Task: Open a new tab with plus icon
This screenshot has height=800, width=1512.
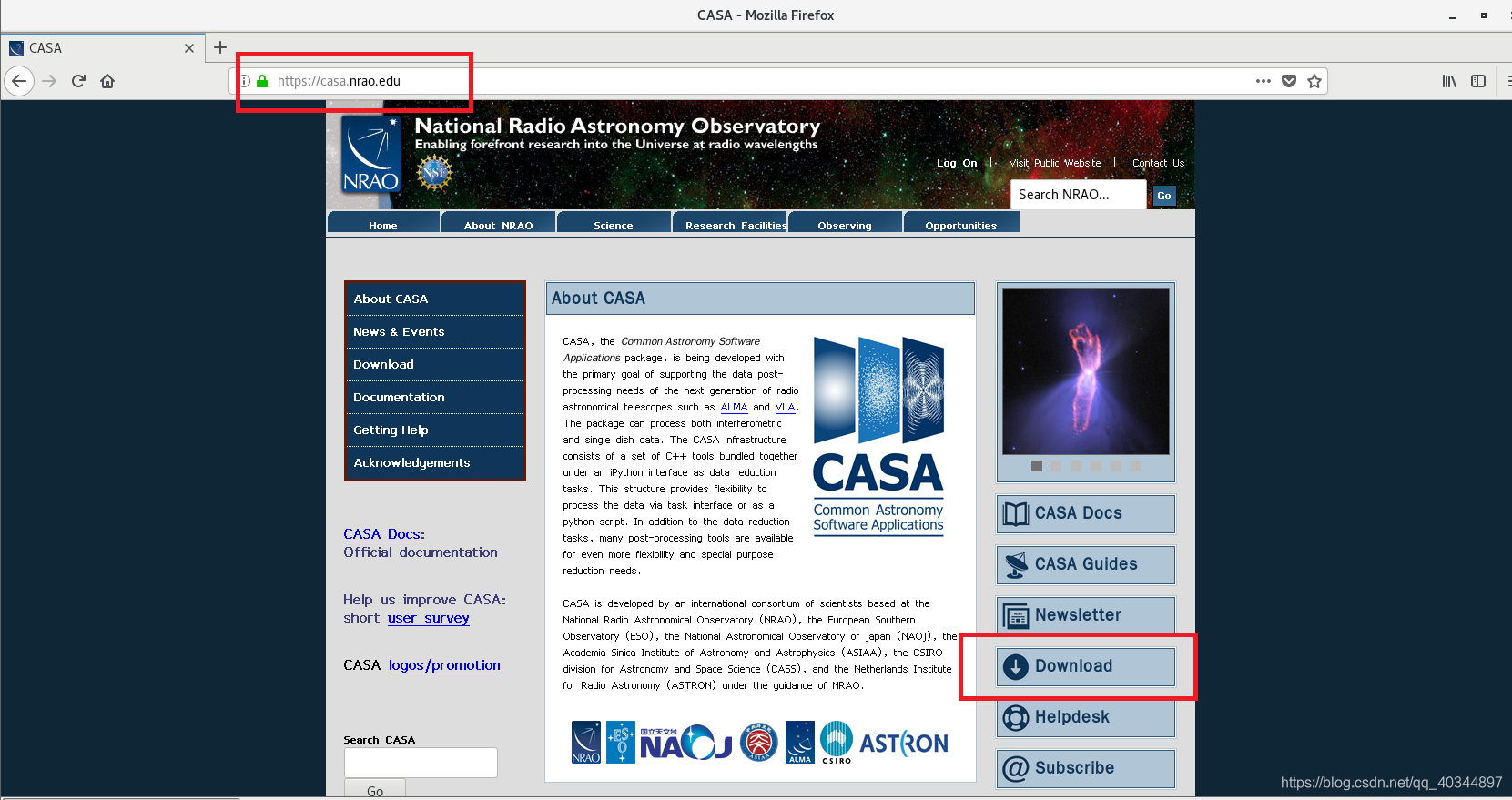Action: (x=220, y=47)
